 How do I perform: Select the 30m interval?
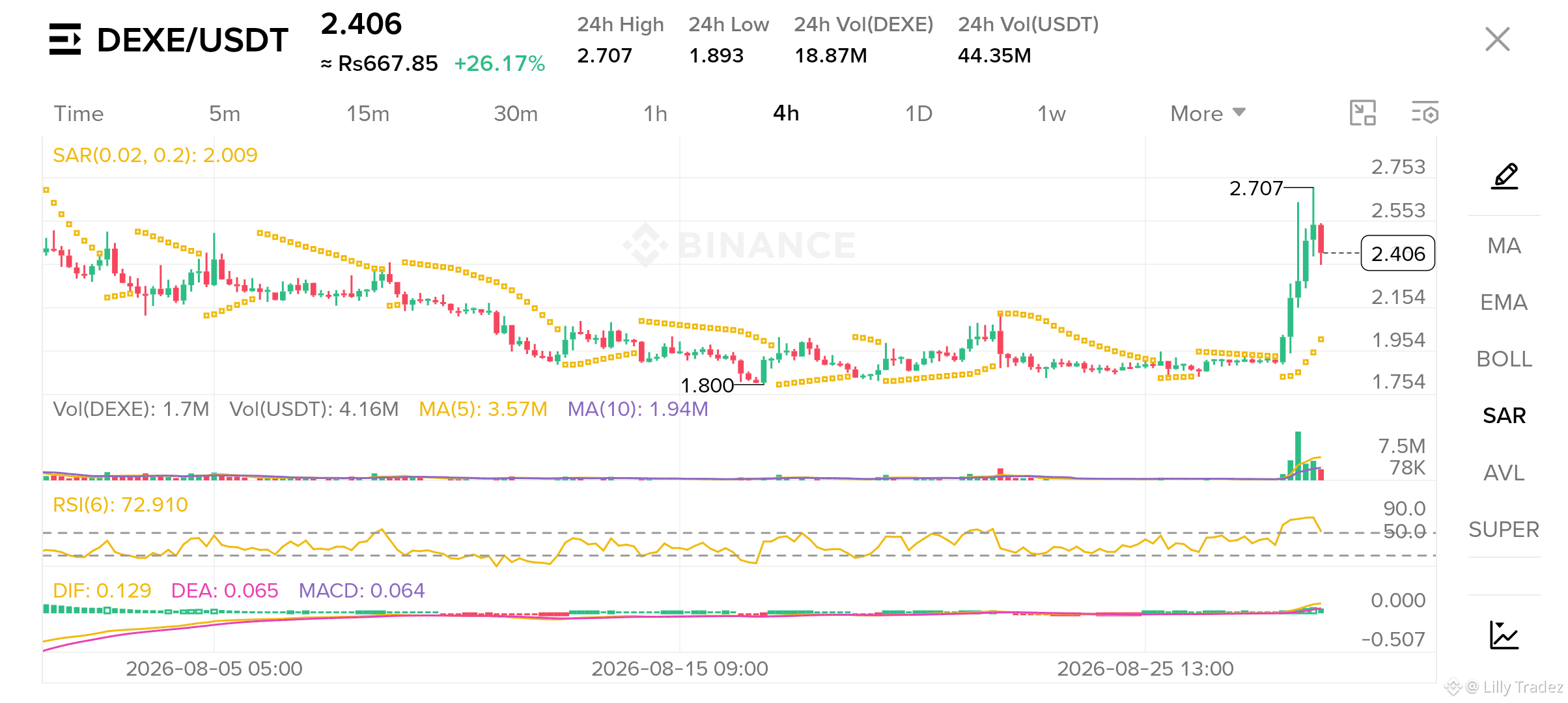pos(516,113)
